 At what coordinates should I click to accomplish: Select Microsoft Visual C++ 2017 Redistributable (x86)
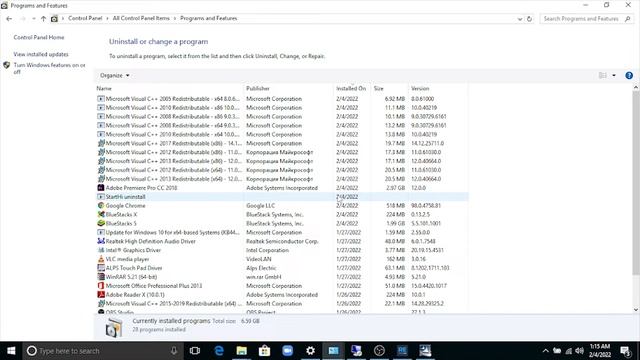[x=282, y=143]
